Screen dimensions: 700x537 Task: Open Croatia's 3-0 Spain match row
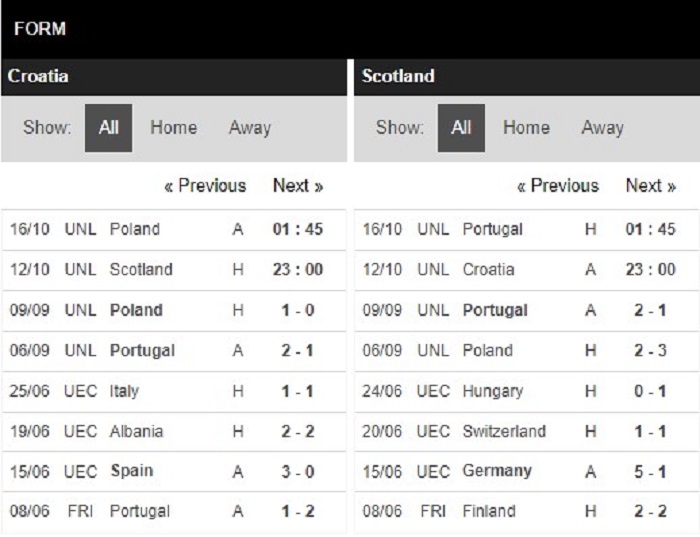pyautogui.click(x=174, y=472)
